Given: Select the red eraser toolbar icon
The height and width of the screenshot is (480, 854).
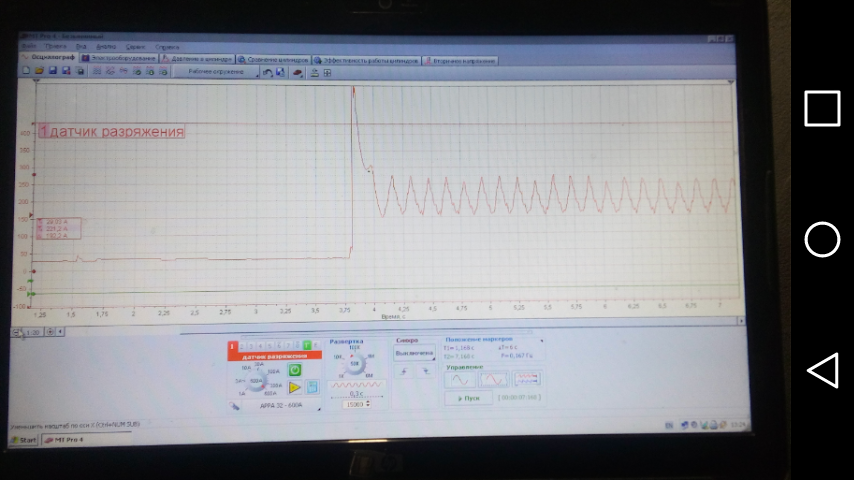Looking at the screenshot, I should (x=297, y=72).
